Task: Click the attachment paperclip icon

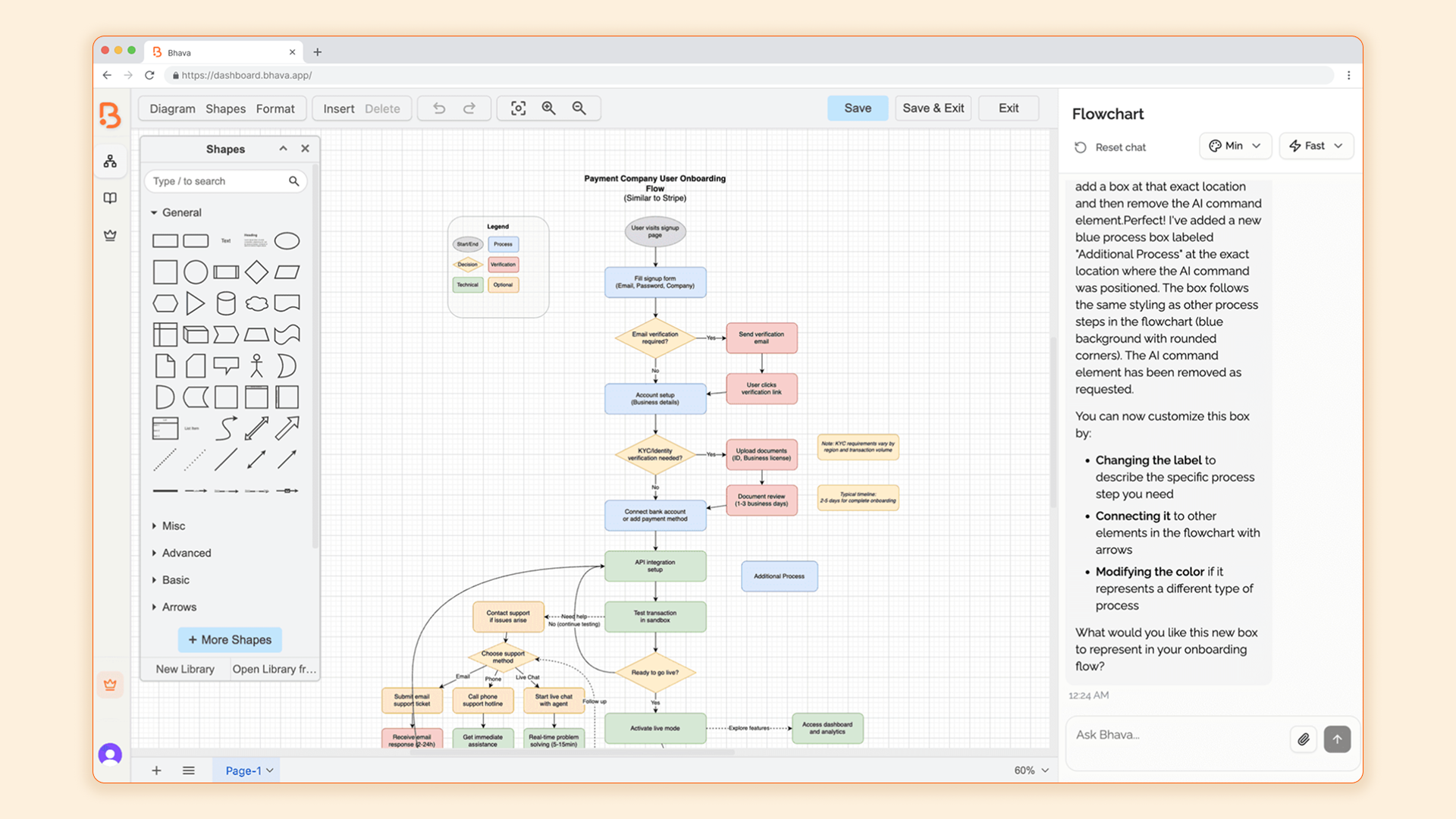Action: coord(1303,739)
